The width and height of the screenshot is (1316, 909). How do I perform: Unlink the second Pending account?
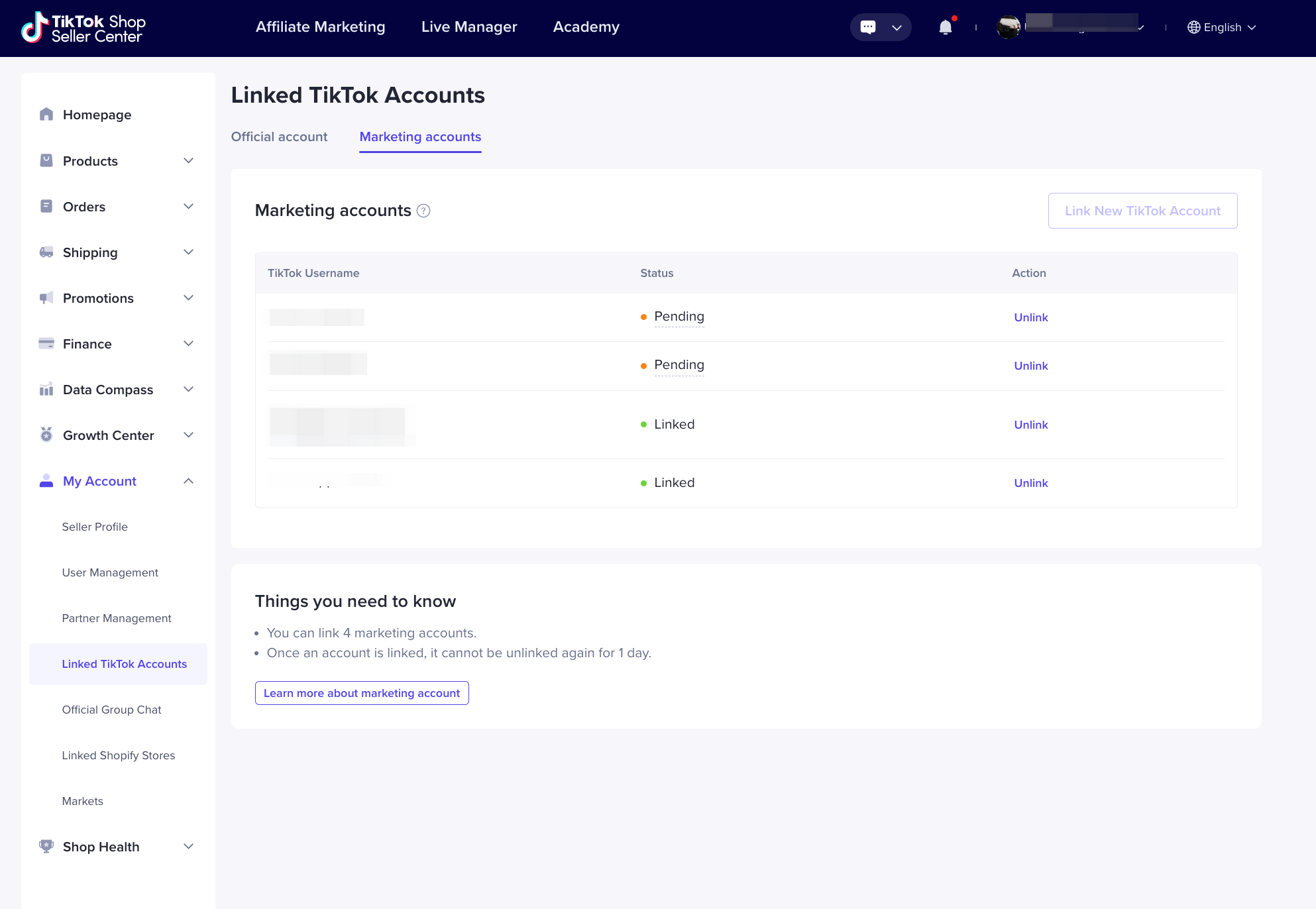pyautogui.click(x=1030, y=366)
